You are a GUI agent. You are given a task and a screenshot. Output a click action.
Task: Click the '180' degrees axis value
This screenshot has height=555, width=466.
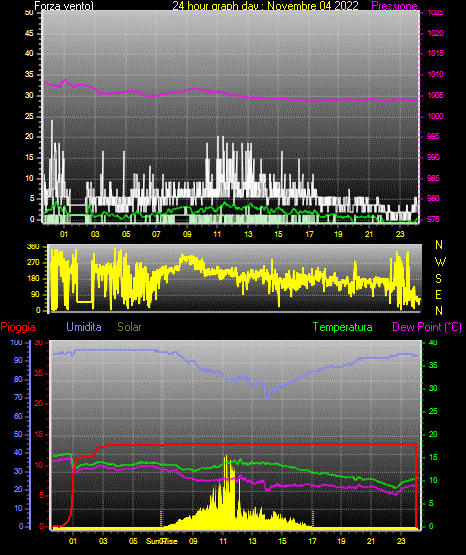pyautogui.click(x=33, y=279)
